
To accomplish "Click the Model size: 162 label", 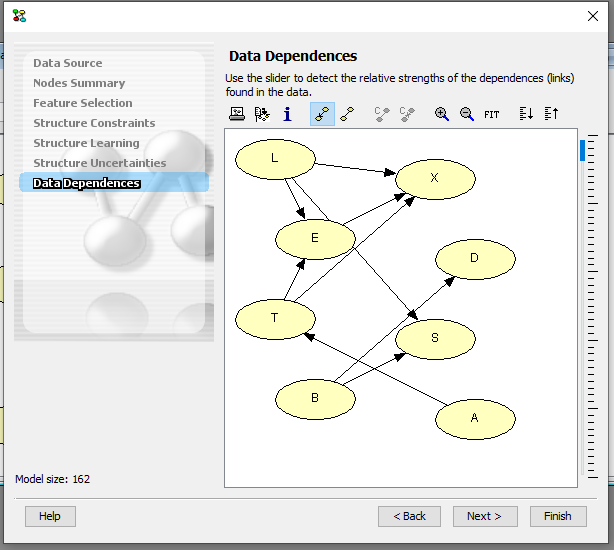I will pos(52,479).
